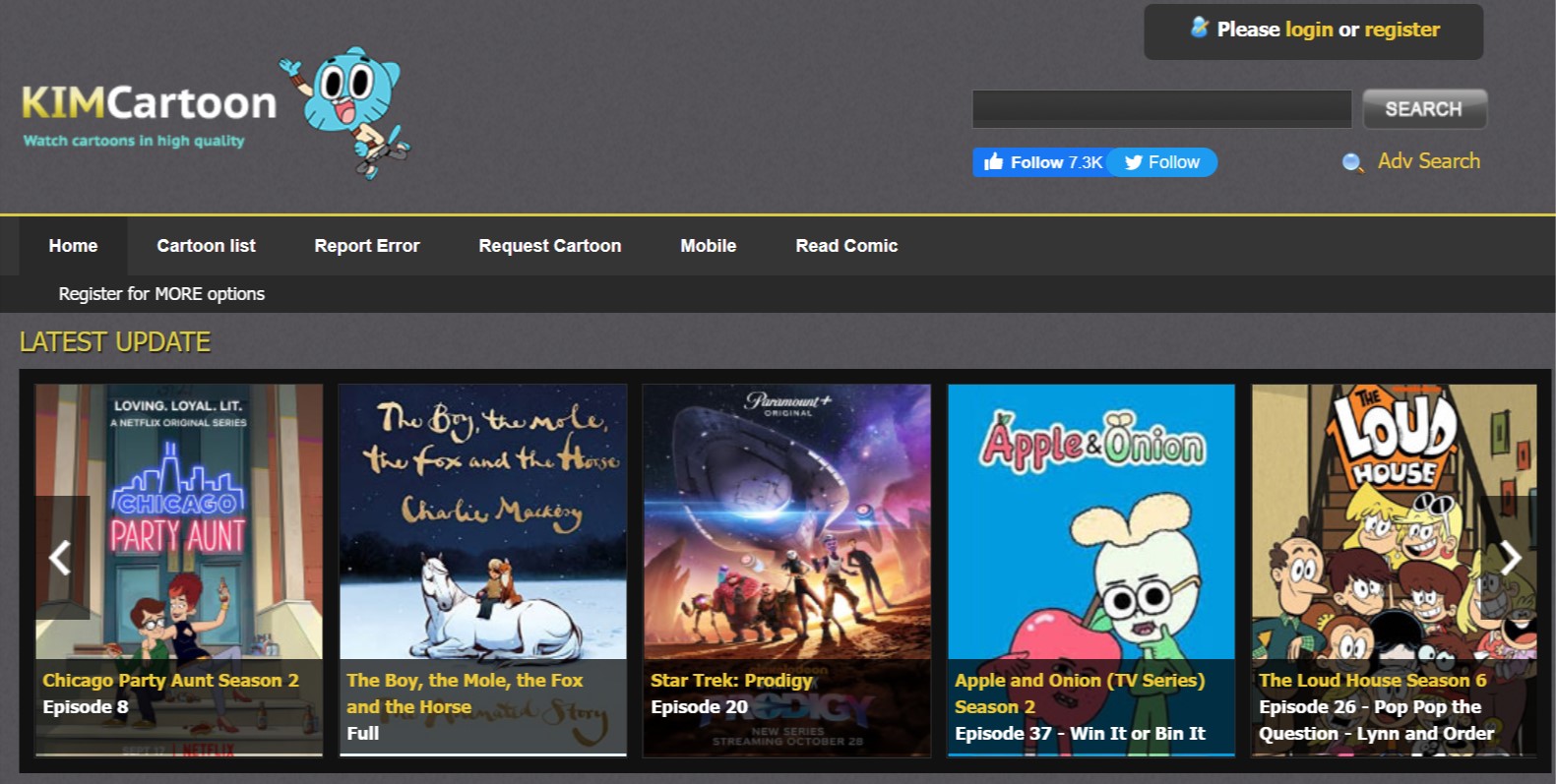Image resolution: width=1556 pixels, height=784 pixels.
Task: Focus the search text box
Action: click(x=1161, y=109)
